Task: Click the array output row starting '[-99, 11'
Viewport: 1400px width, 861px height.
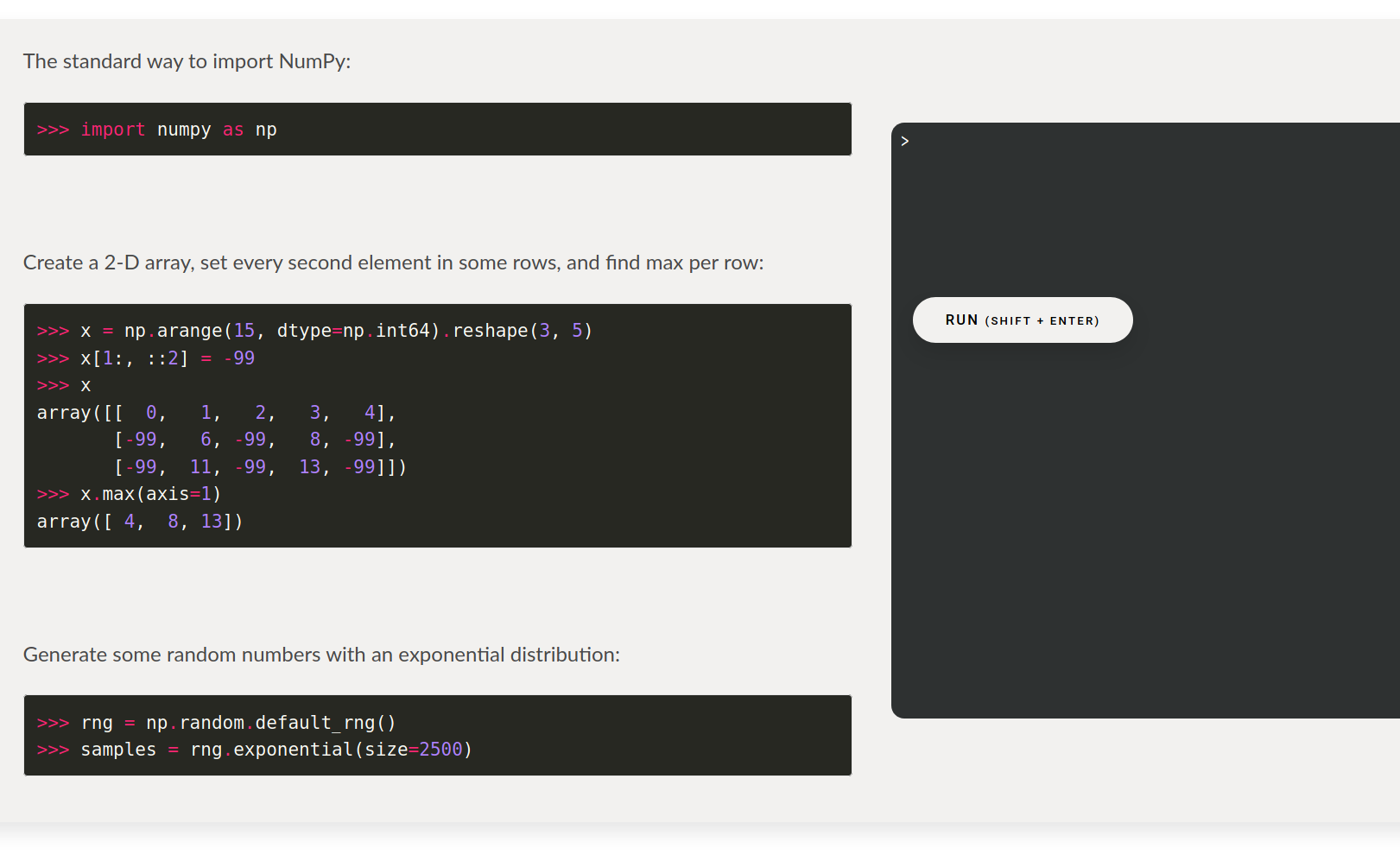Action: coord(260,467)
